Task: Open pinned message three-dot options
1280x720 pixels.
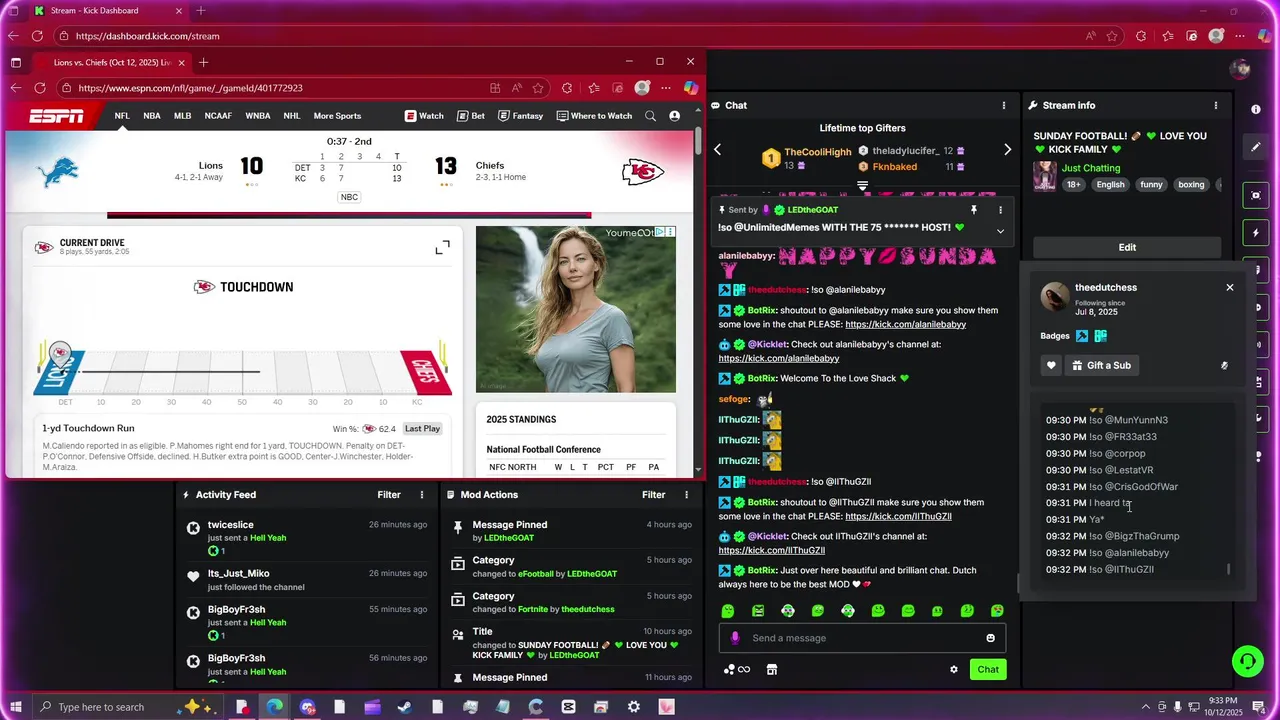Action: tap(1000, 210)
